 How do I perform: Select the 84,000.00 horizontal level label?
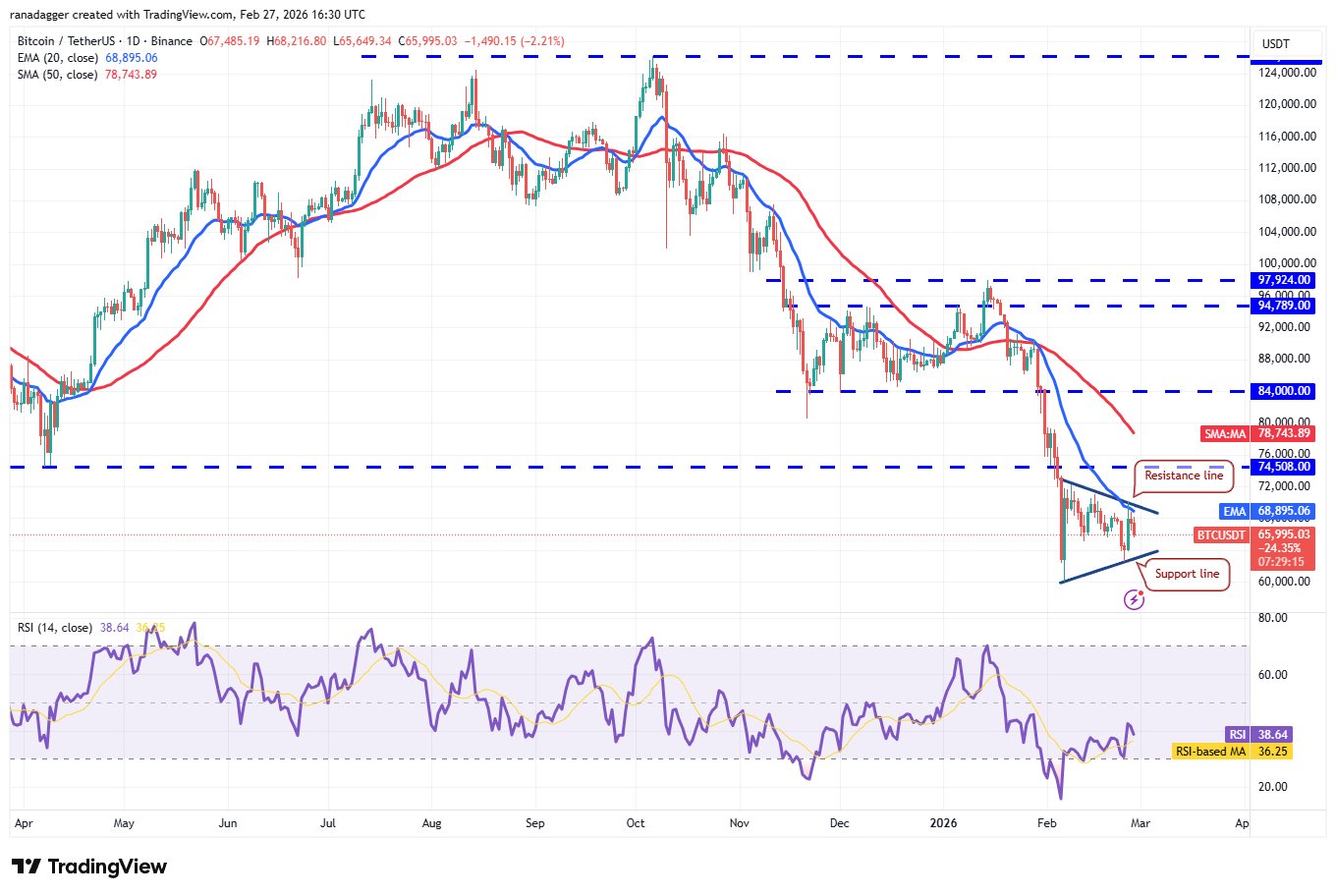tap(1283, 391)
